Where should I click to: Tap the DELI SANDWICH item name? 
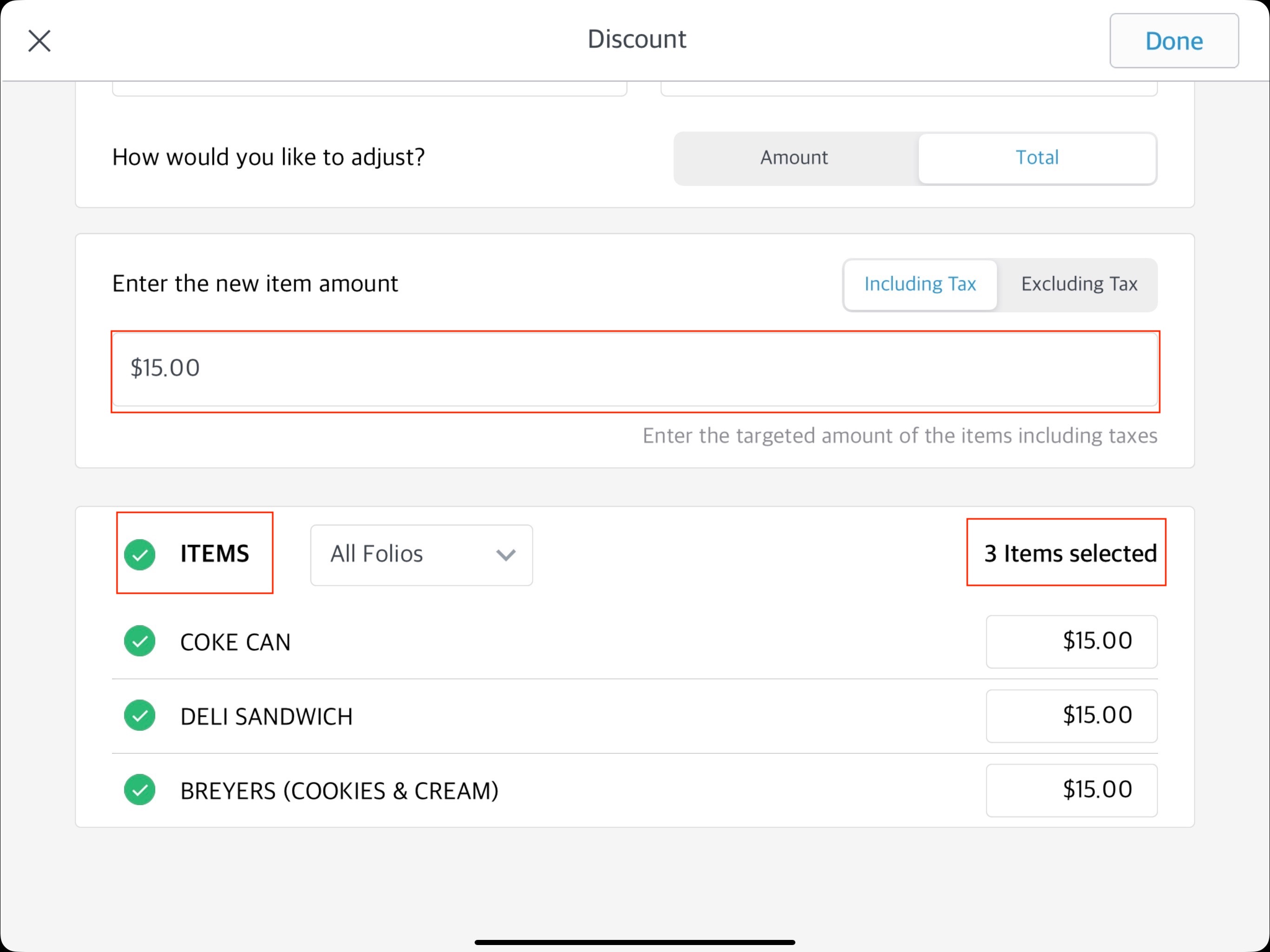click(266, 717)
